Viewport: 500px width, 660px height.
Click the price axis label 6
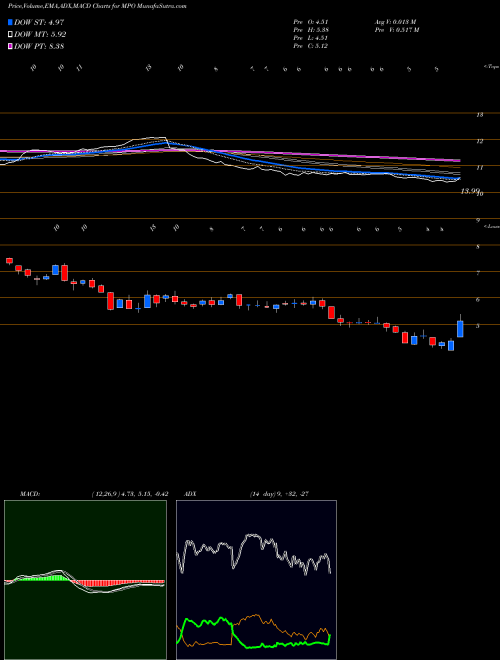[478, 300]
